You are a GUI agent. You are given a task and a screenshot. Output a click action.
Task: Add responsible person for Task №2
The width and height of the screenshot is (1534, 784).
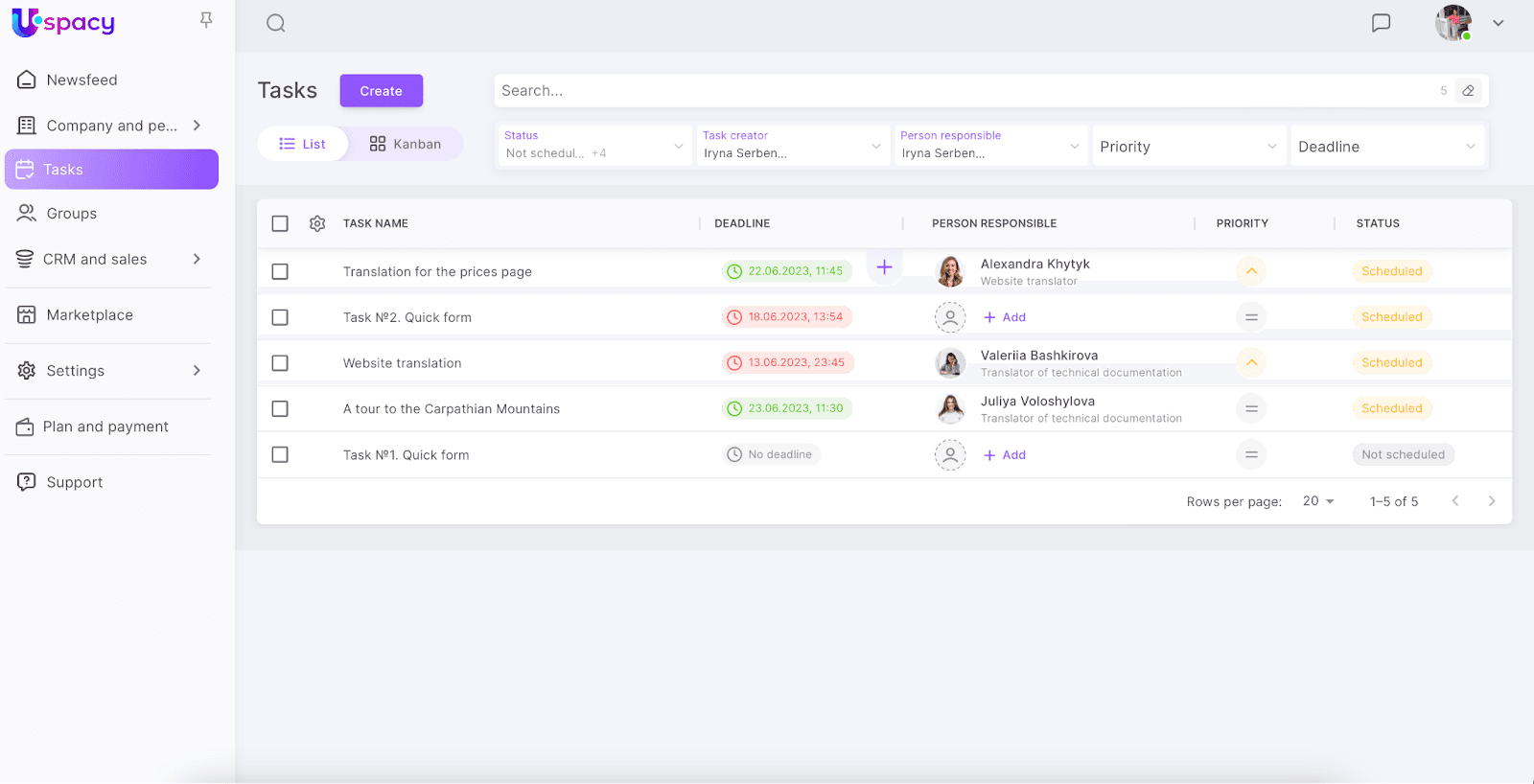click(1005, 317)
